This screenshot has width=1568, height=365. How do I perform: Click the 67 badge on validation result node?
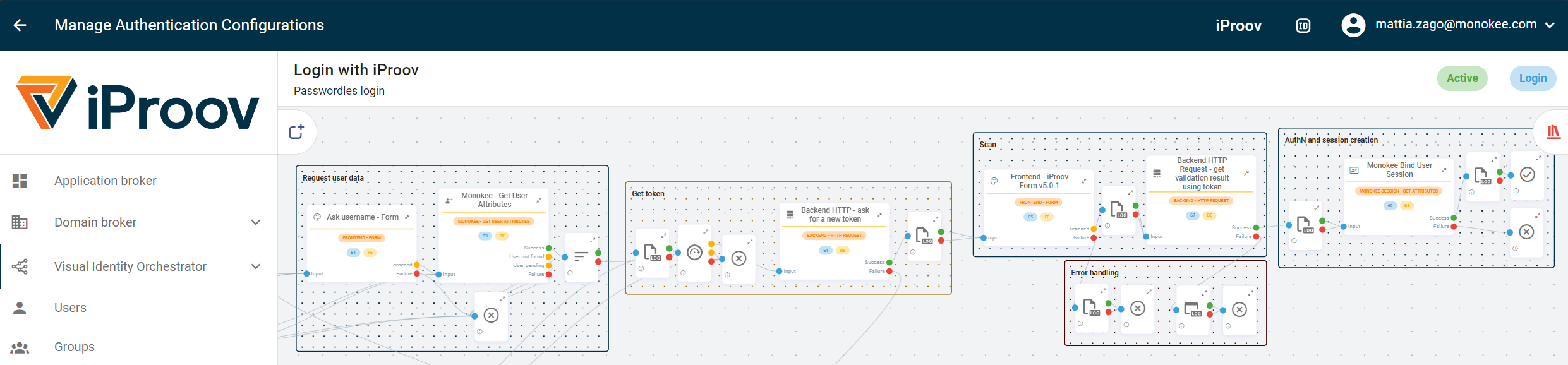pos(1192,215)
